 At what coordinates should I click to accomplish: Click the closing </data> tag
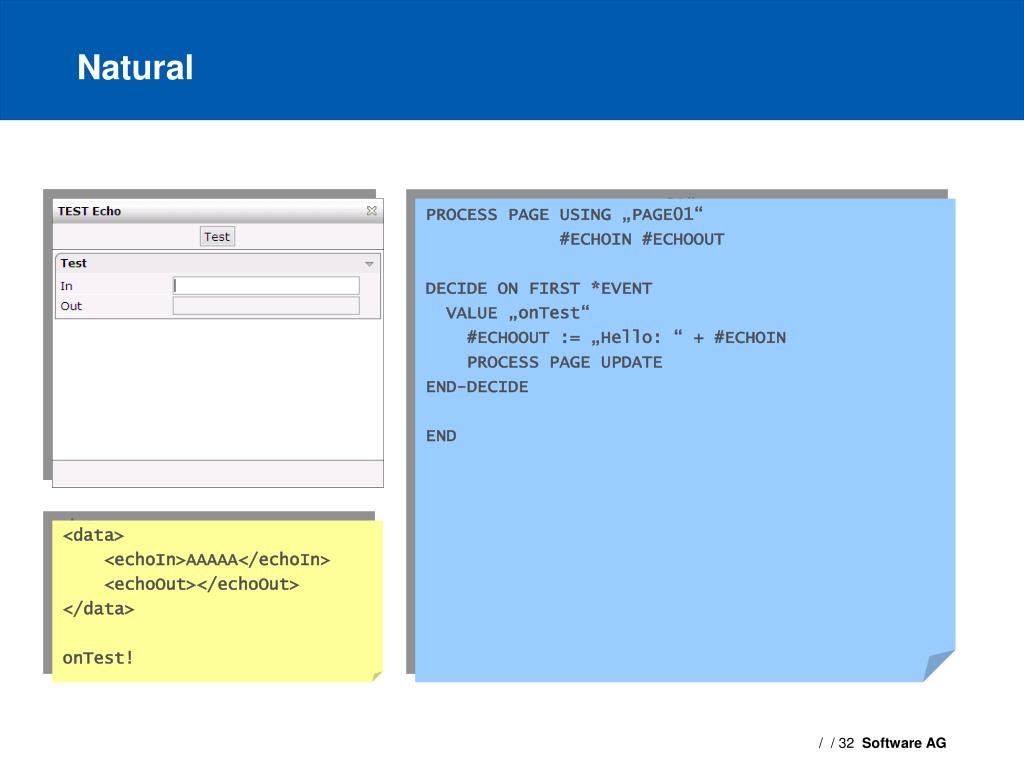click(x=98, y=609)
